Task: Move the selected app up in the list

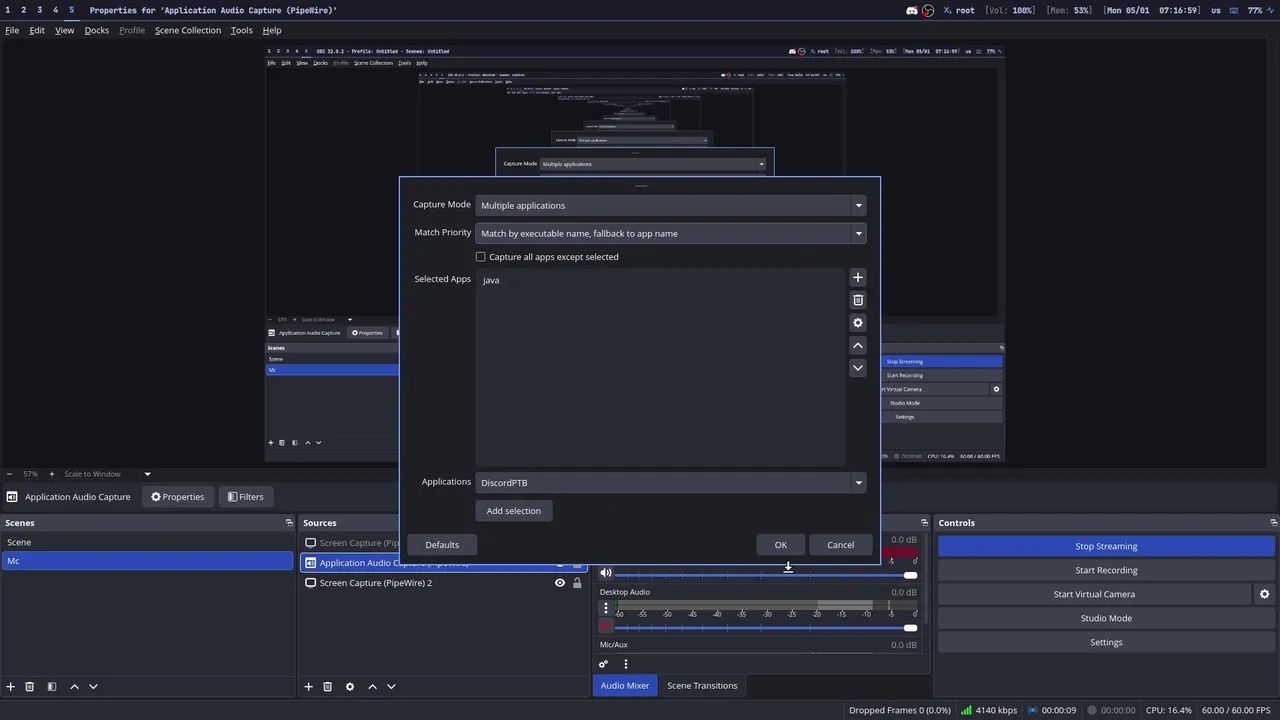Action: [857, 345]
